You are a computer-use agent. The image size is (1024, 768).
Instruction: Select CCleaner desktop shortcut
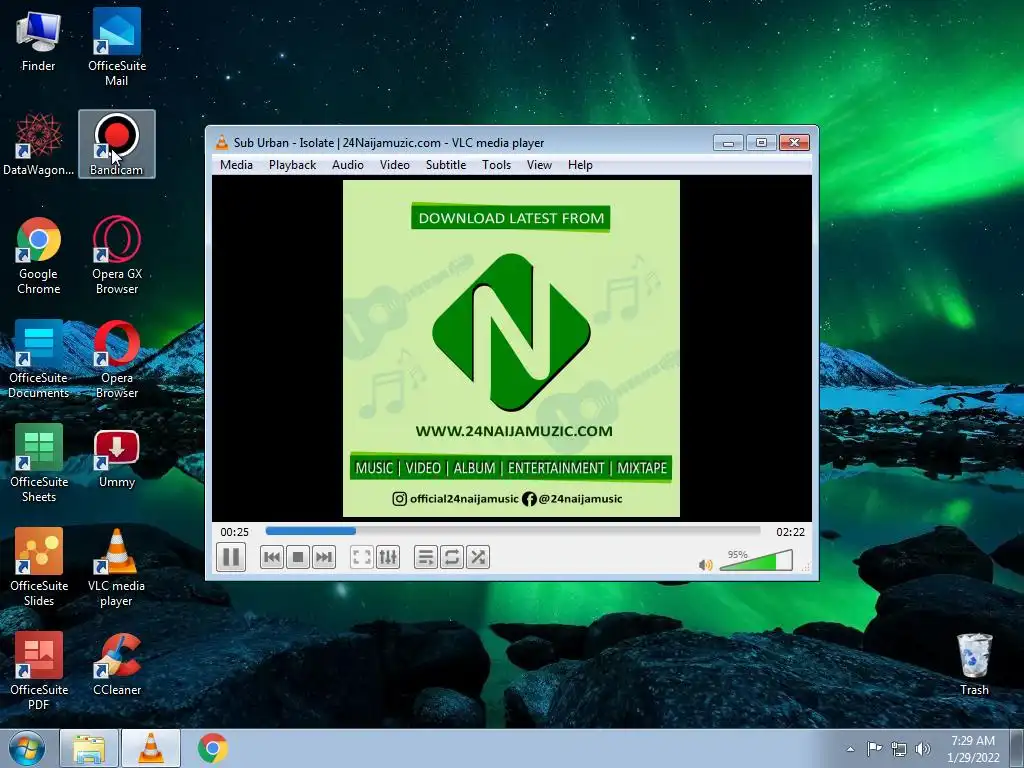[x=117, y=664]
